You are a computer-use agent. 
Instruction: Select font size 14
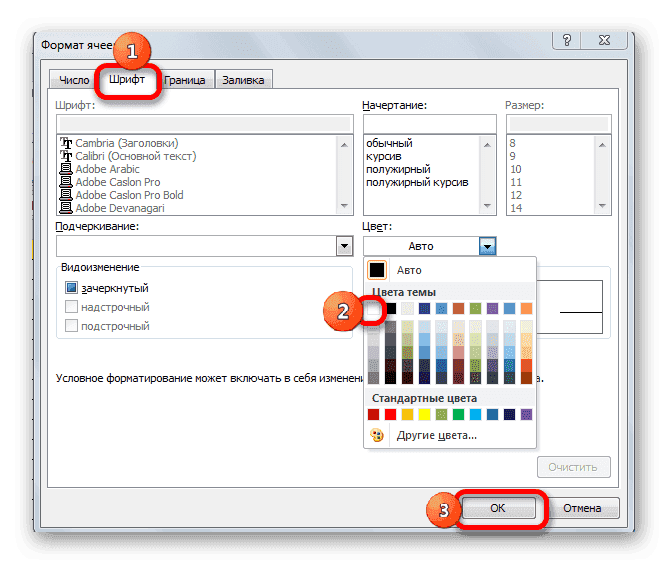[516, 208]
